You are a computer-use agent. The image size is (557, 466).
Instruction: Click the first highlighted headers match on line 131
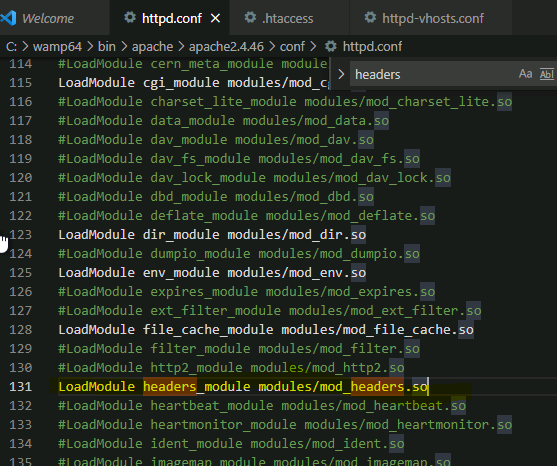click(x=170, y=386)
